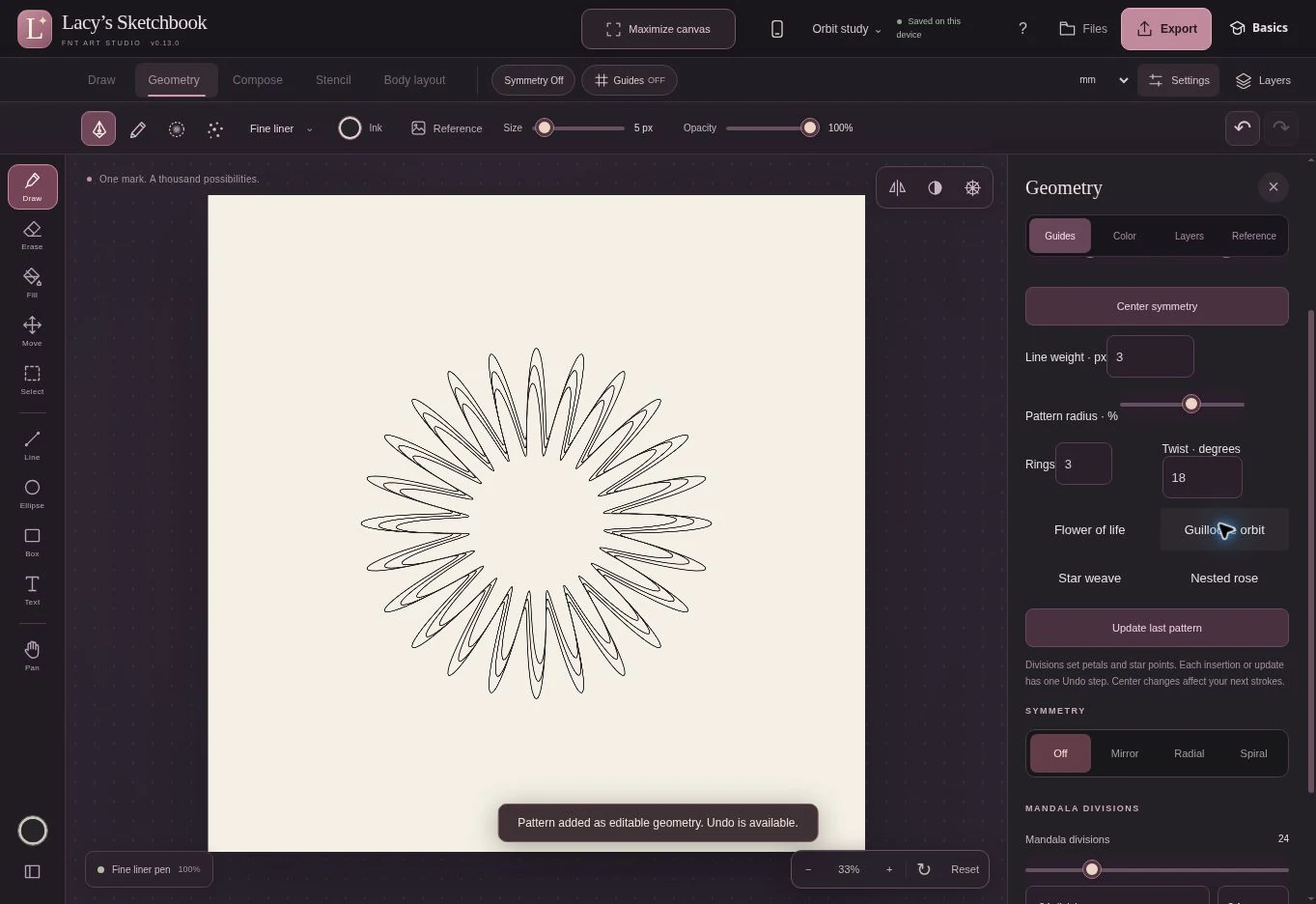Viewport: 1316px width, 904px height.
Task: Activate the Select marquee tool
Action: coord(33,380)
